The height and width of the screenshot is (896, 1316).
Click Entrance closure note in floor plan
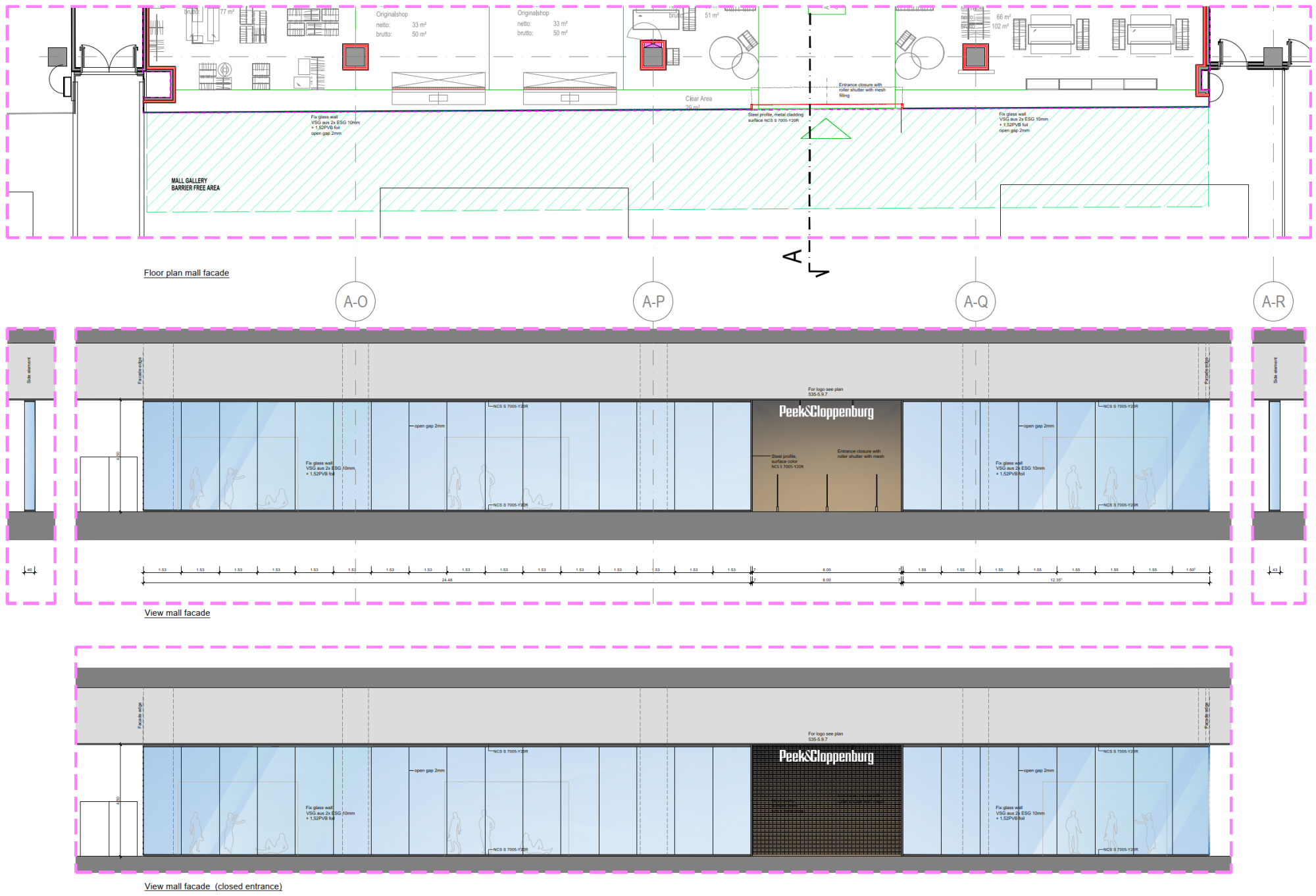coord(861,89)
